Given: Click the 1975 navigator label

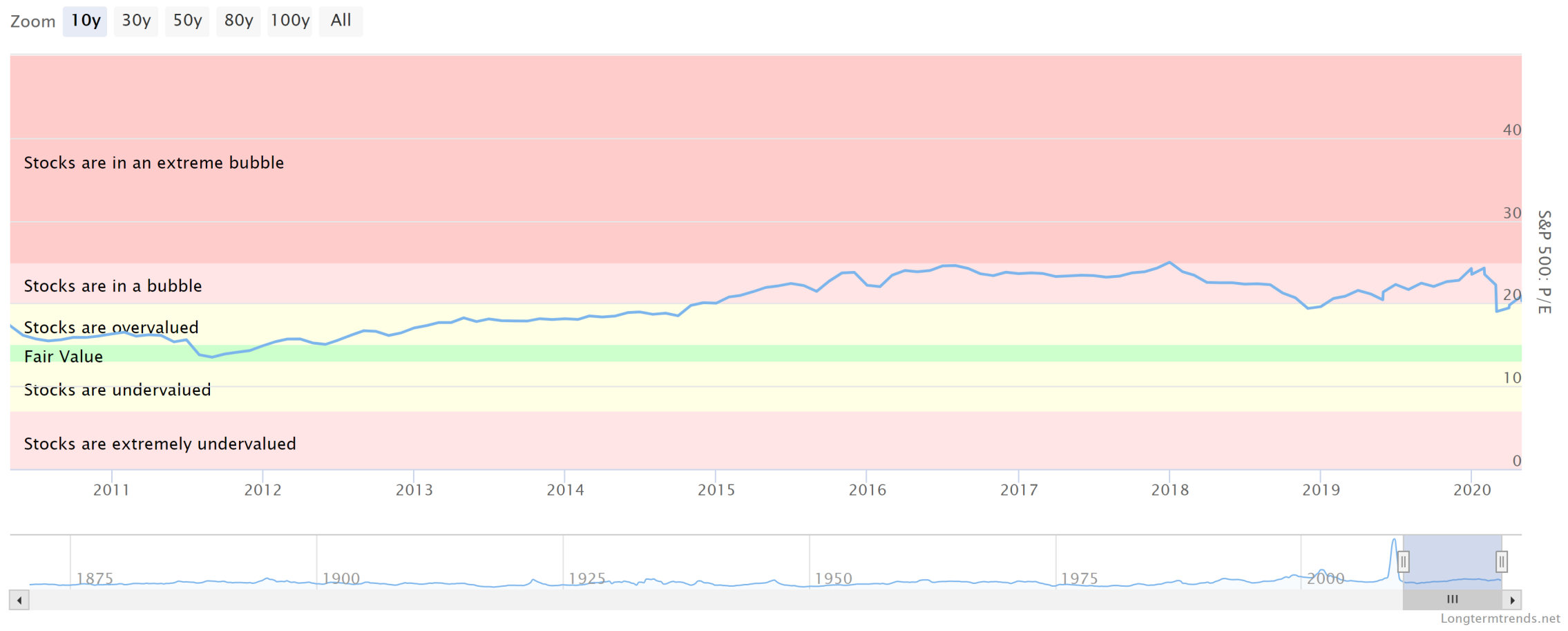Looking at the screenshot, I should coord(1080,578).
